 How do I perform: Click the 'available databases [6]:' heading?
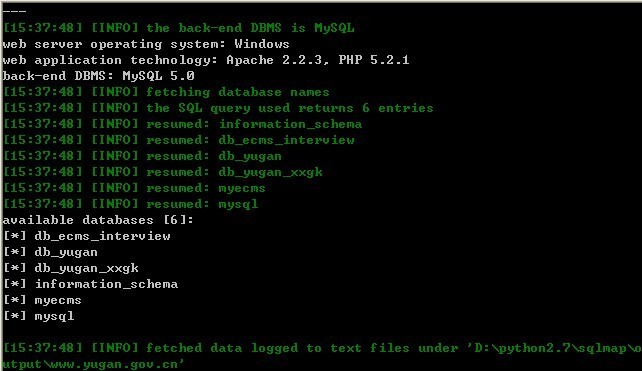click(x=98, y=220)
